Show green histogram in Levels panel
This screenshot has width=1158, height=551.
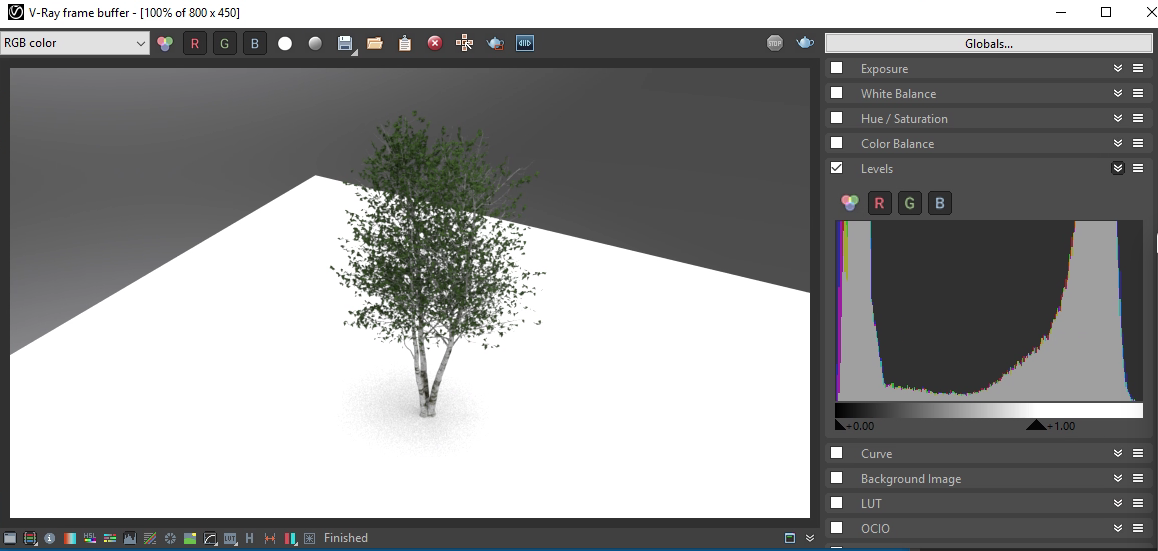(910, 203)
